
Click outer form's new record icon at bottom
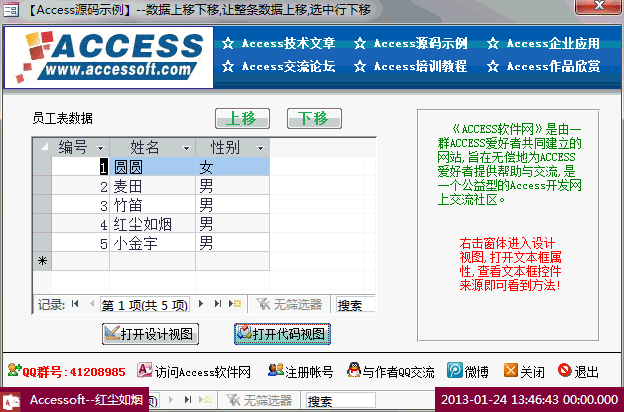205,399
